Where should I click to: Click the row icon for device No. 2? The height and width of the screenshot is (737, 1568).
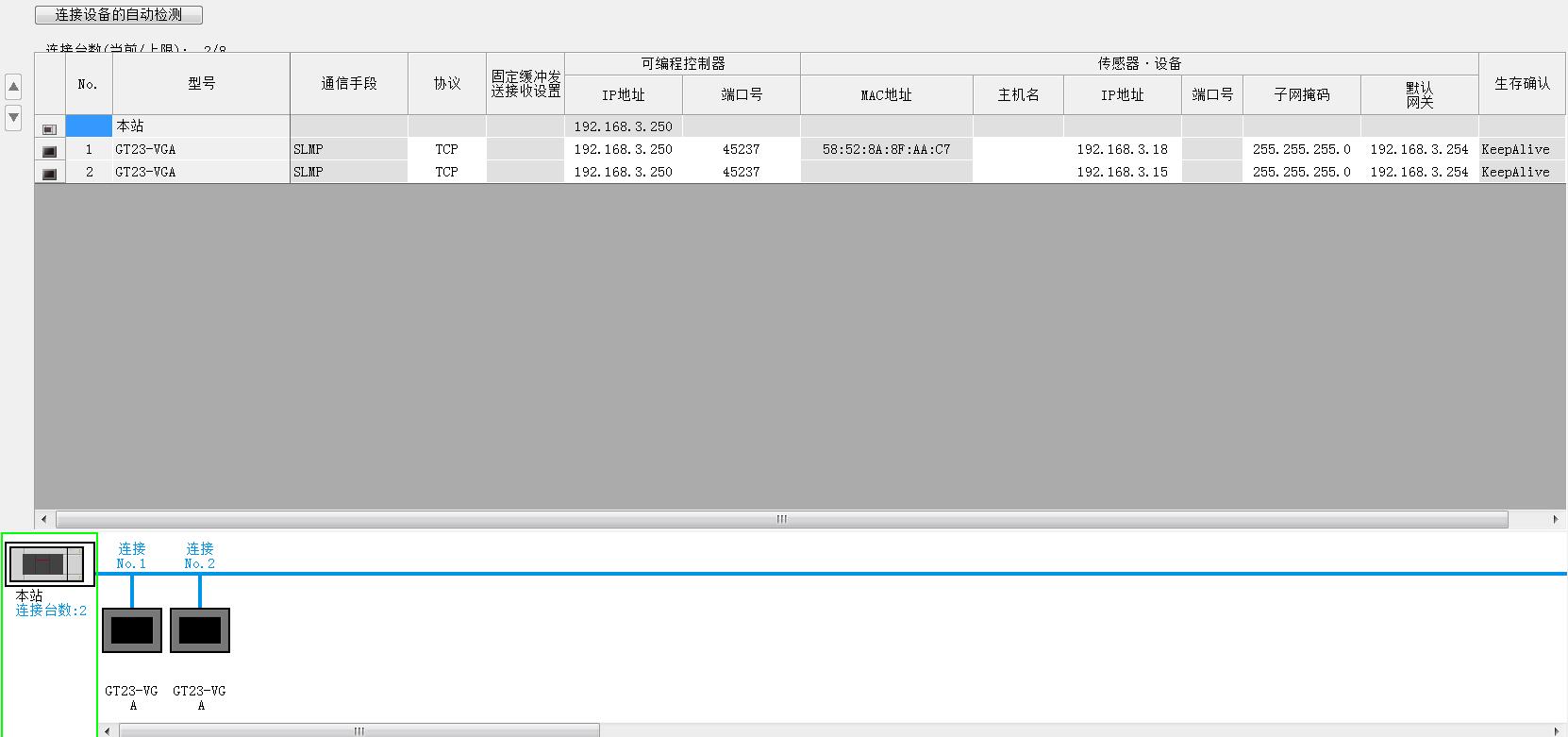[49, 173]
